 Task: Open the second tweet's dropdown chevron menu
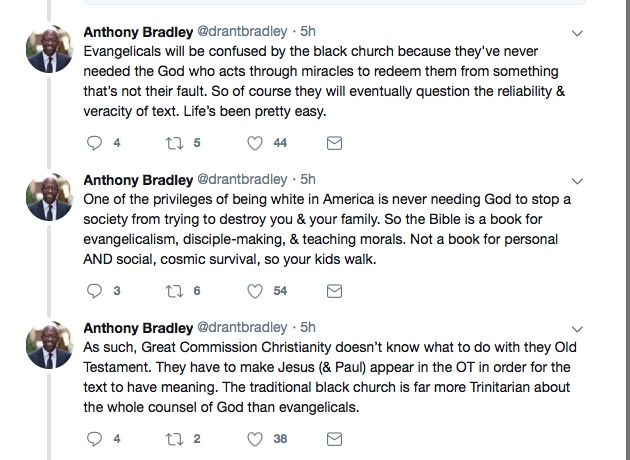(576, 181)
